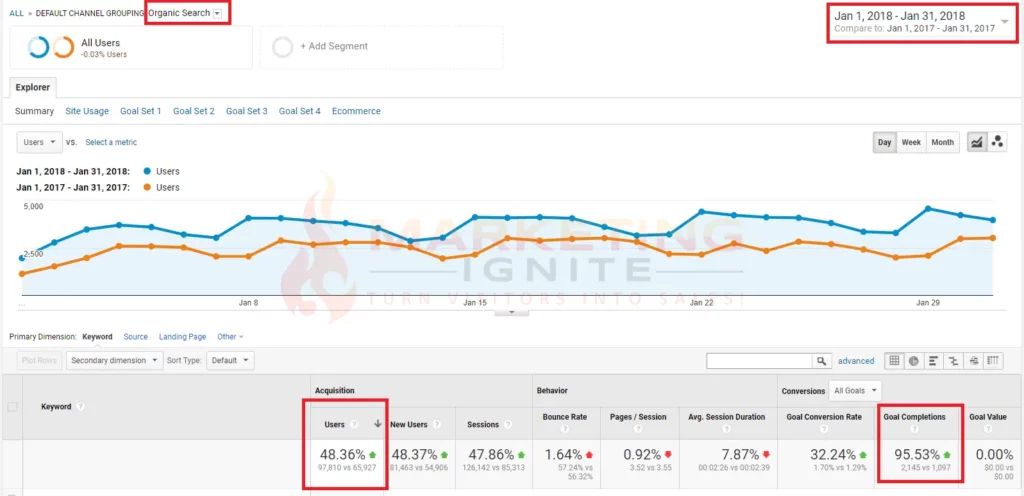Select the pie chart percentage view icon

[x=914, y=360]
